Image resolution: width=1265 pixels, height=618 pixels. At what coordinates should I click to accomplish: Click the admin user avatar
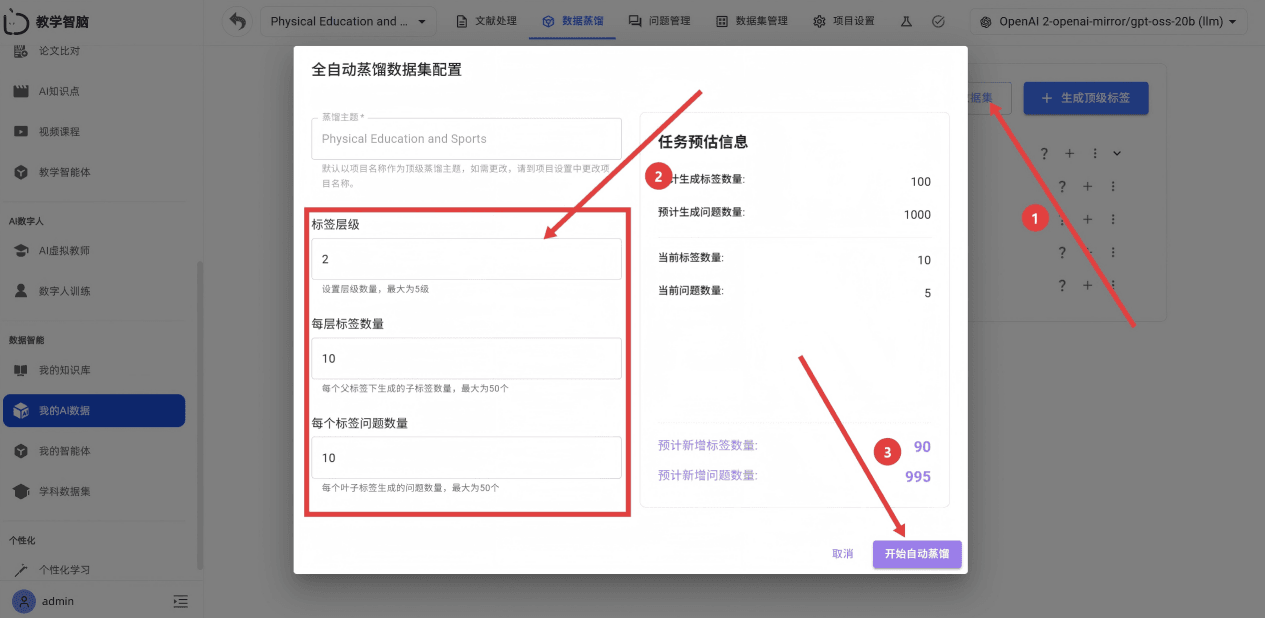tap(23, 601)
